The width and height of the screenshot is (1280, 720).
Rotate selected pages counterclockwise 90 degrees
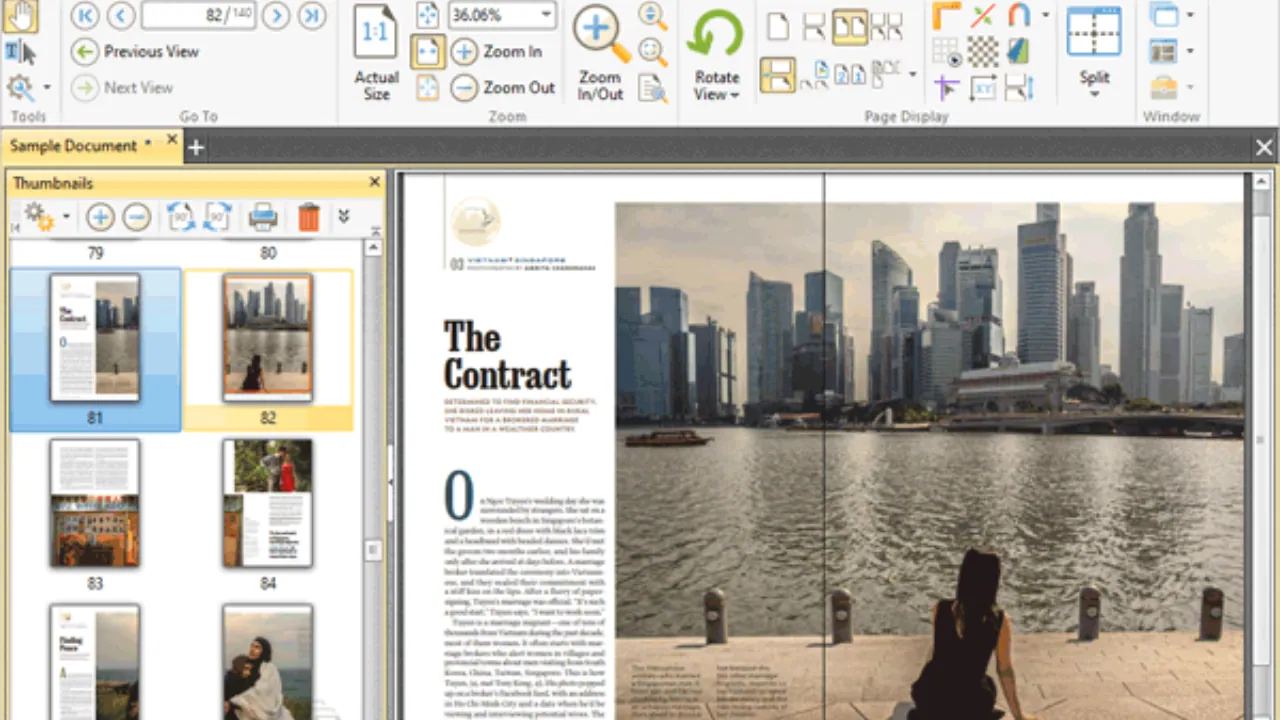[x=181, y=216]
